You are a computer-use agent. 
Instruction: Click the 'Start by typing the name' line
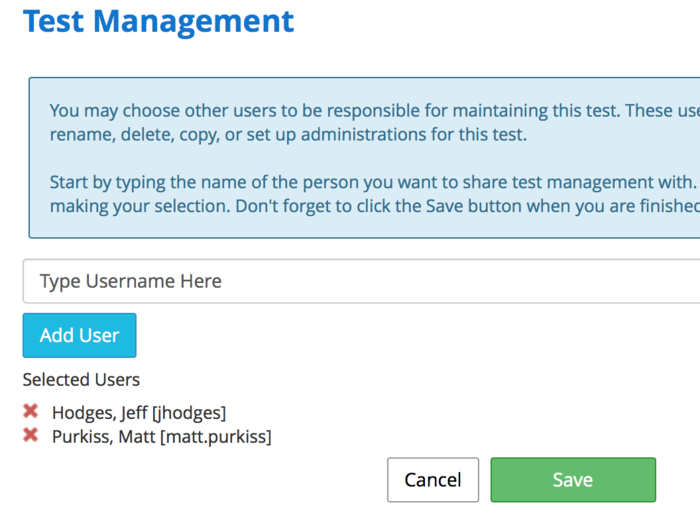[x=370, y=182]
